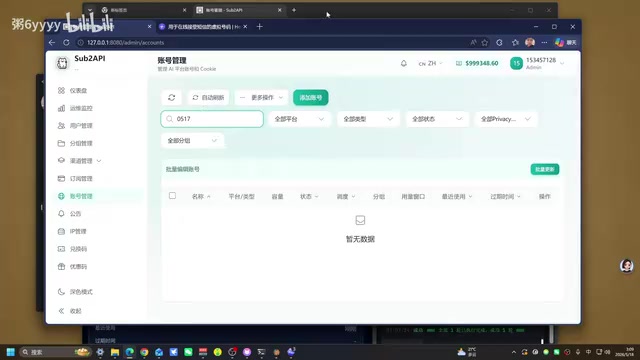Open browser favorites list icon
640x360 pixels.
tap(515, 42)
